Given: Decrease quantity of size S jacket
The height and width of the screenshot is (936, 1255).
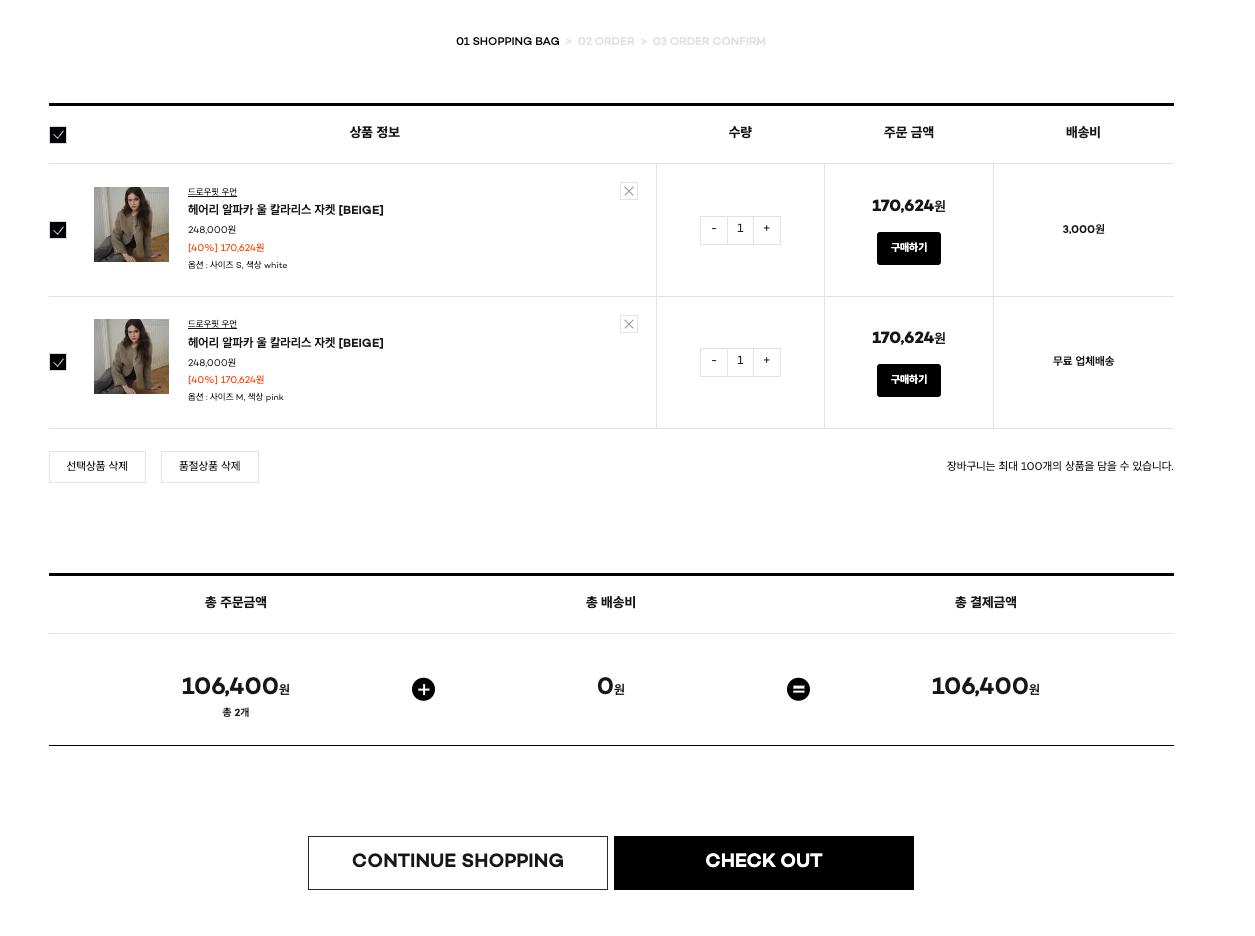Looking at the screenshot, I should [x=713, y=229].
